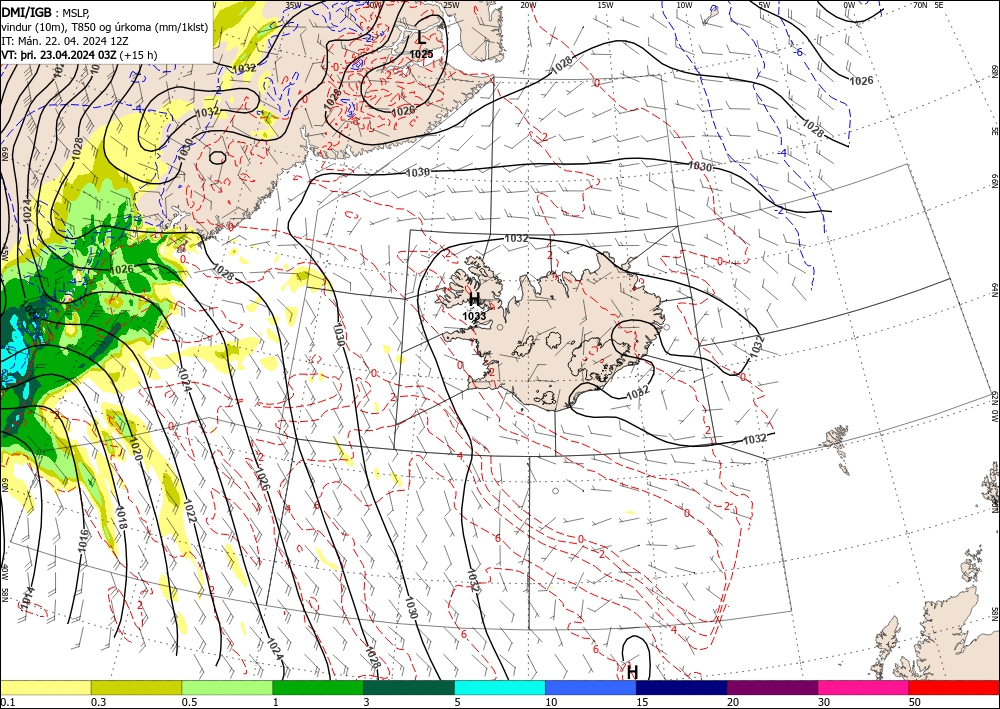1000x709 pixels.
Task: Click the '0.5' legend value label
Action: point(189,702)
